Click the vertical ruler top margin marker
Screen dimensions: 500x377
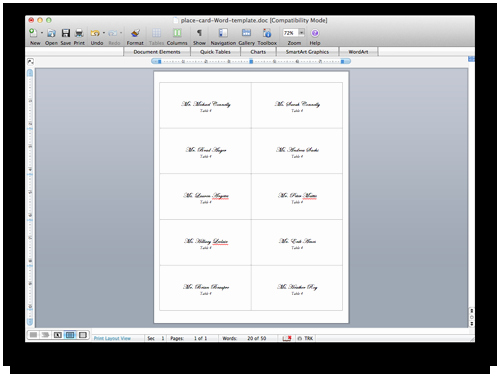(30, 73)
